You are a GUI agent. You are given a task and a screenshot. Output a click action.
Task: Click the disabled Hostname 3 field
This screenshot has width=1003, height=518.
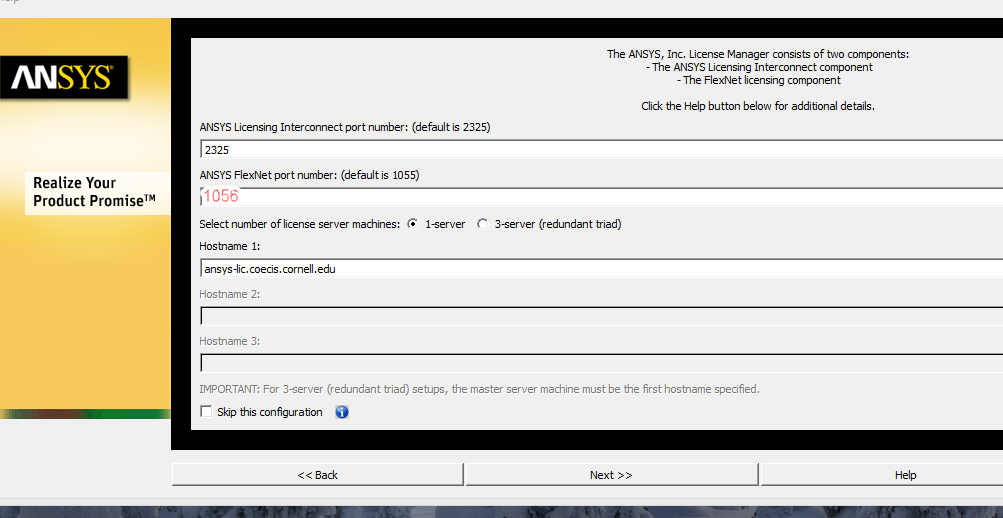click(x=601, y=363)
